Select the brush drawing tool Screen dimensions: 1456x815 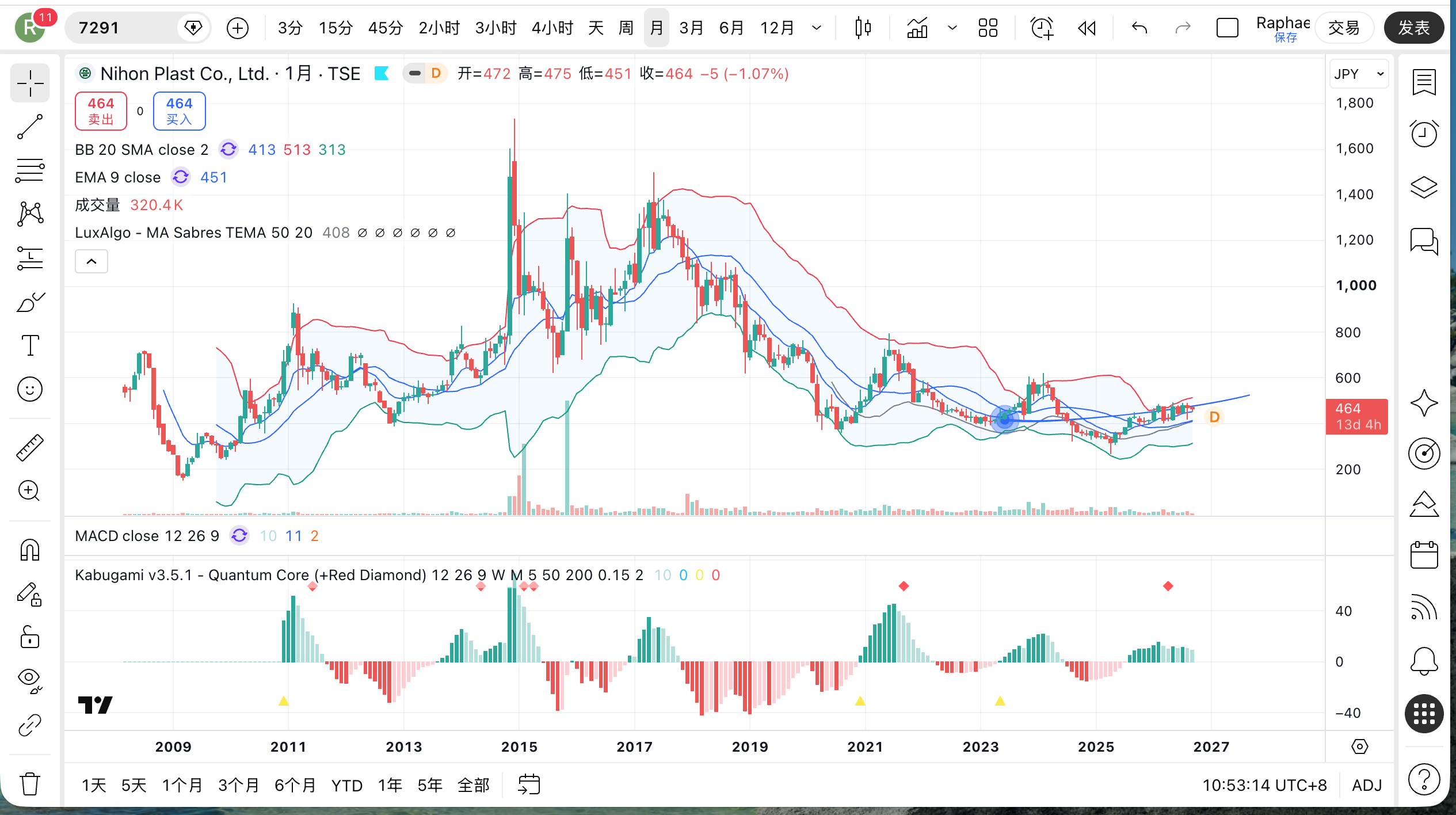point(30,302)
